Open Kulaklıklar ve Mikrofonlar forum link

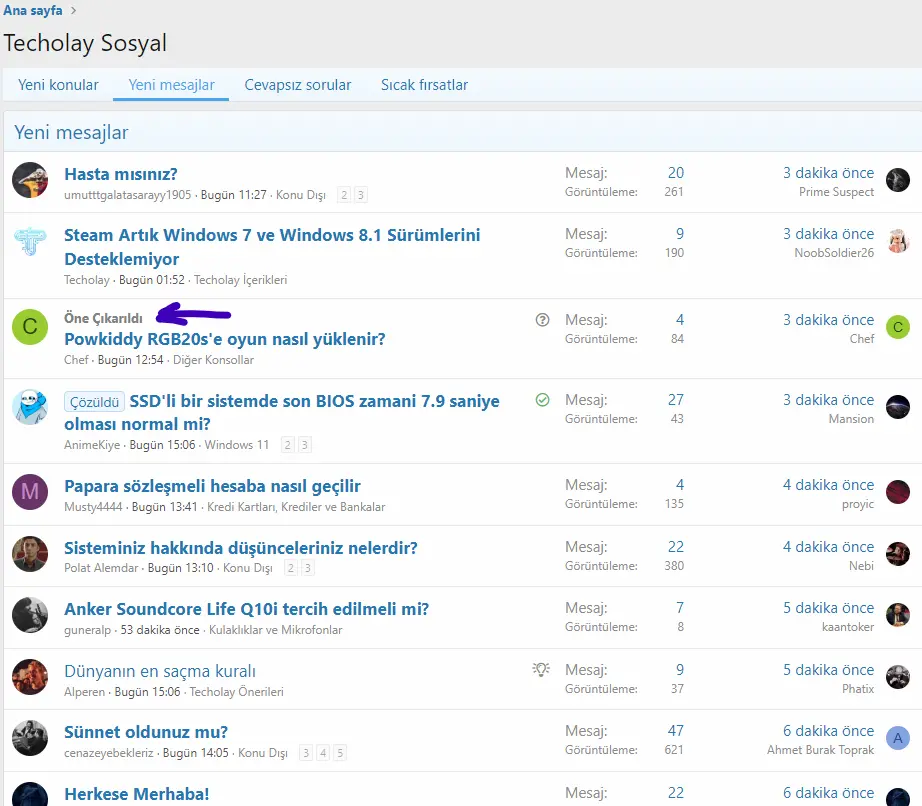point(275,630)
